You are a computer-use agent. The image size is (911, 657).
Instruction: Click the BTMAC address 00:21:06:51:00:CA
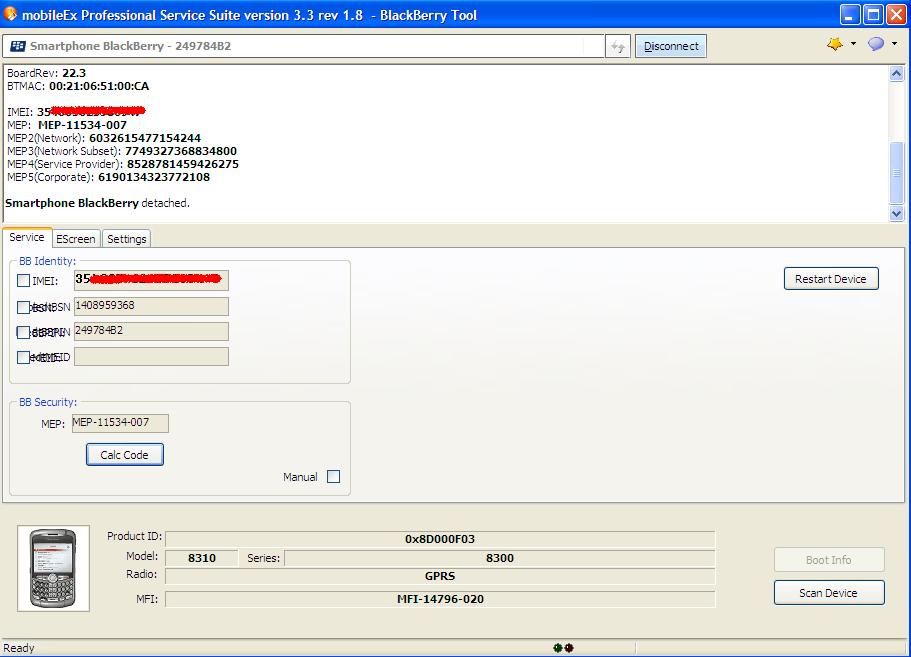click(x=99, y=86)
